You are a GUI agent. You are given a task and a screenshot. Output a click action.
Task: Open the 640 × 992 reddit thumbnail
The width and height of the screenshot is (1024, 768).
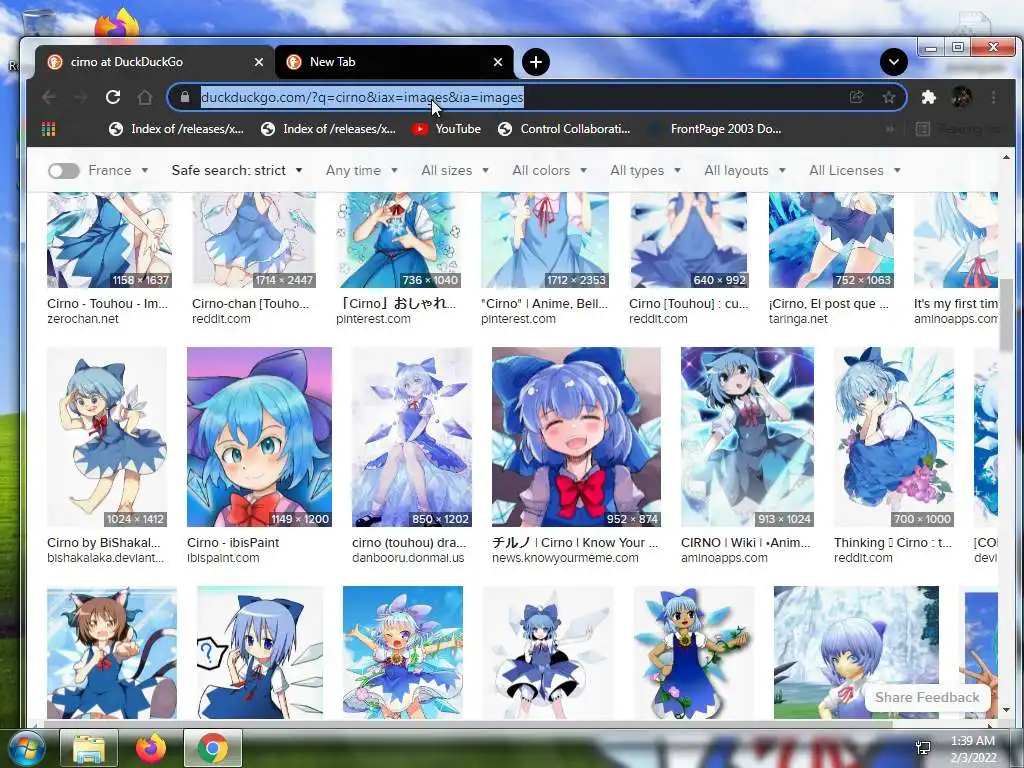(x=688, y=240)
